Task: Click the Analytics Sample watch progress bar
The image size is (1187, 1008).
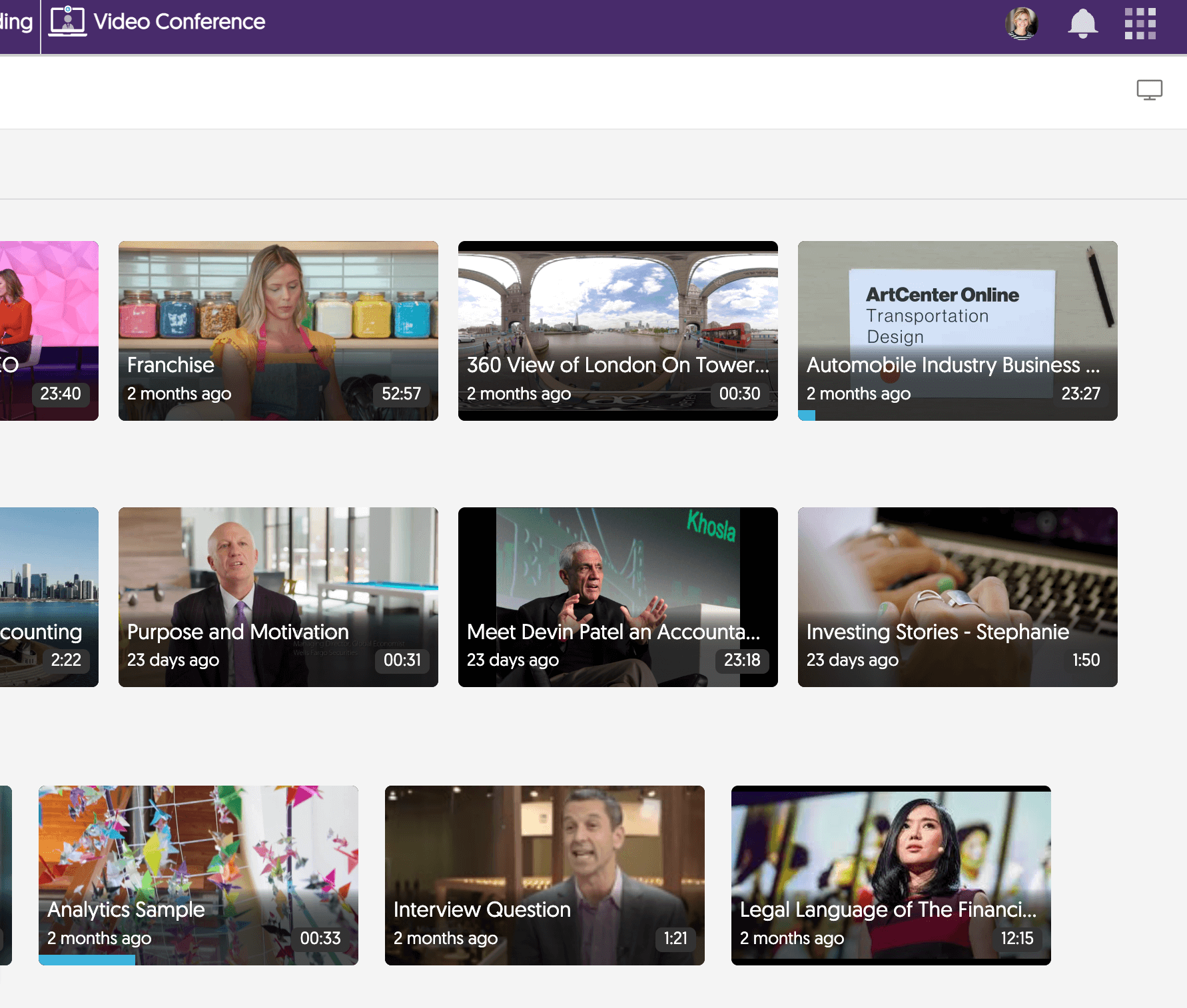Action: pyautogui.click(x=87, y=960)
